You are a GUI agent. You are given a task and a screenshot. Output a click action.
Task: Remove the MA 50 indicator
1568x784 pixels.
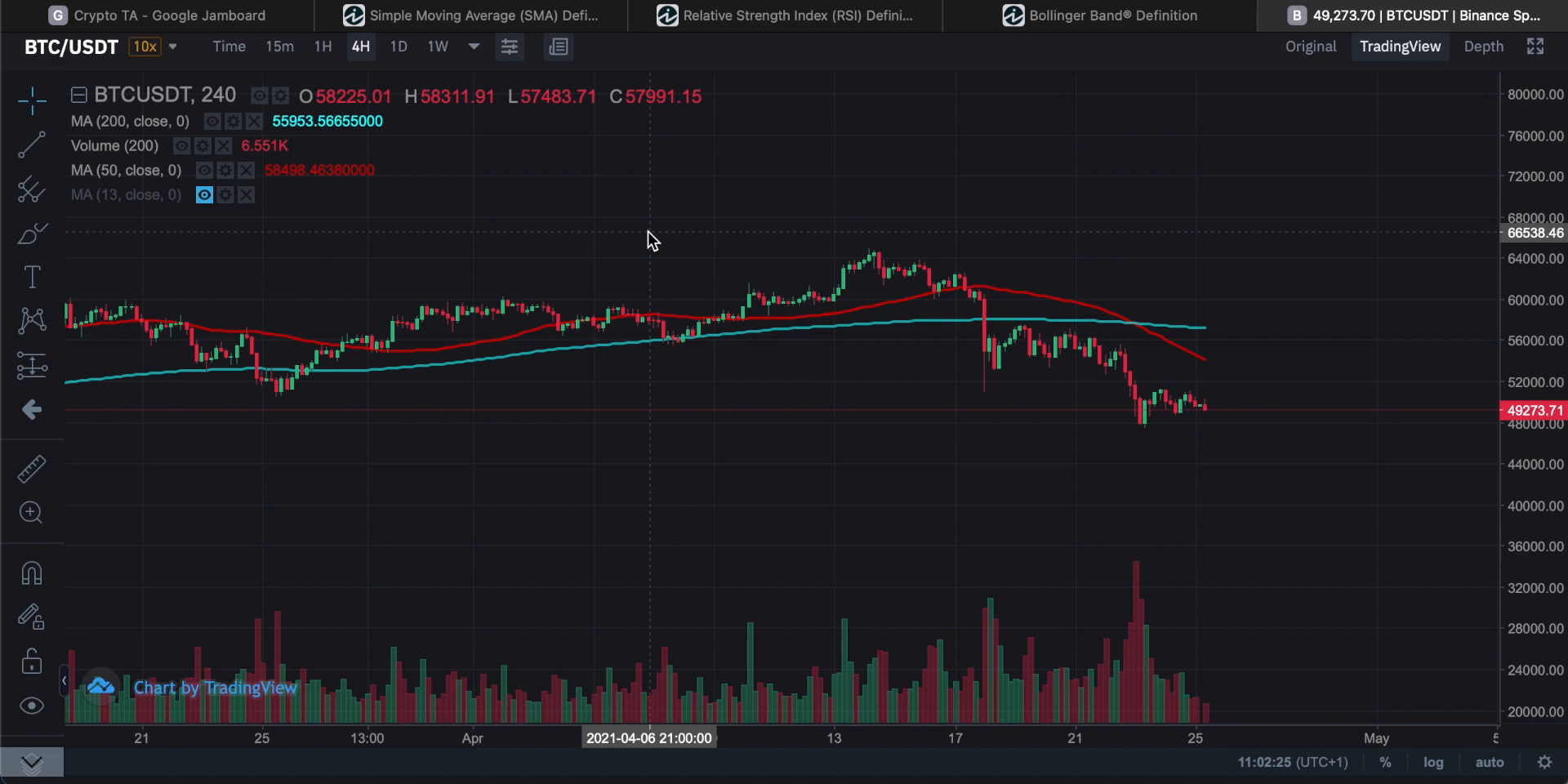(247, 171)
